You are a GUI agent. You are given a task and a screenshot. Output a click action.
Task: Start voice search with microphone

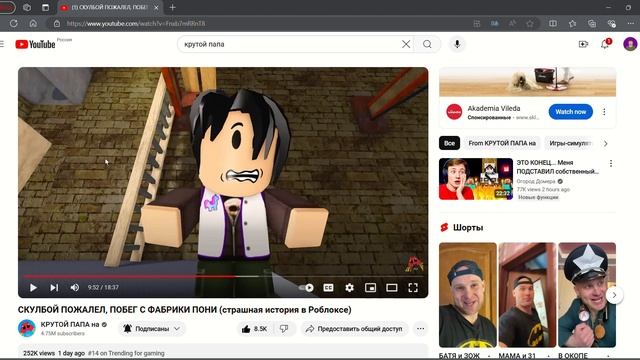click(457, 44)
